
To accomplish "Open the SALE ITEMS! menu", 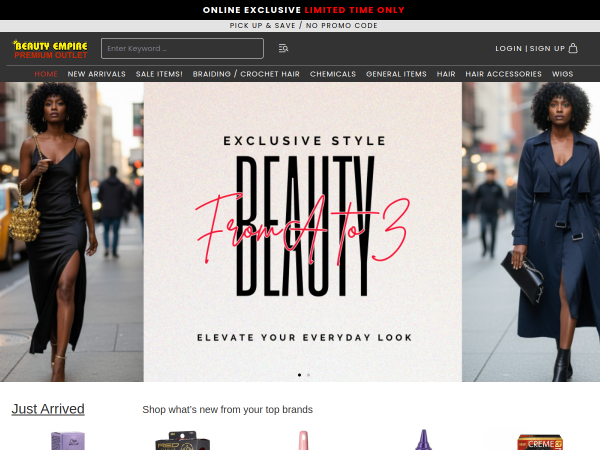I will point(159,74).
